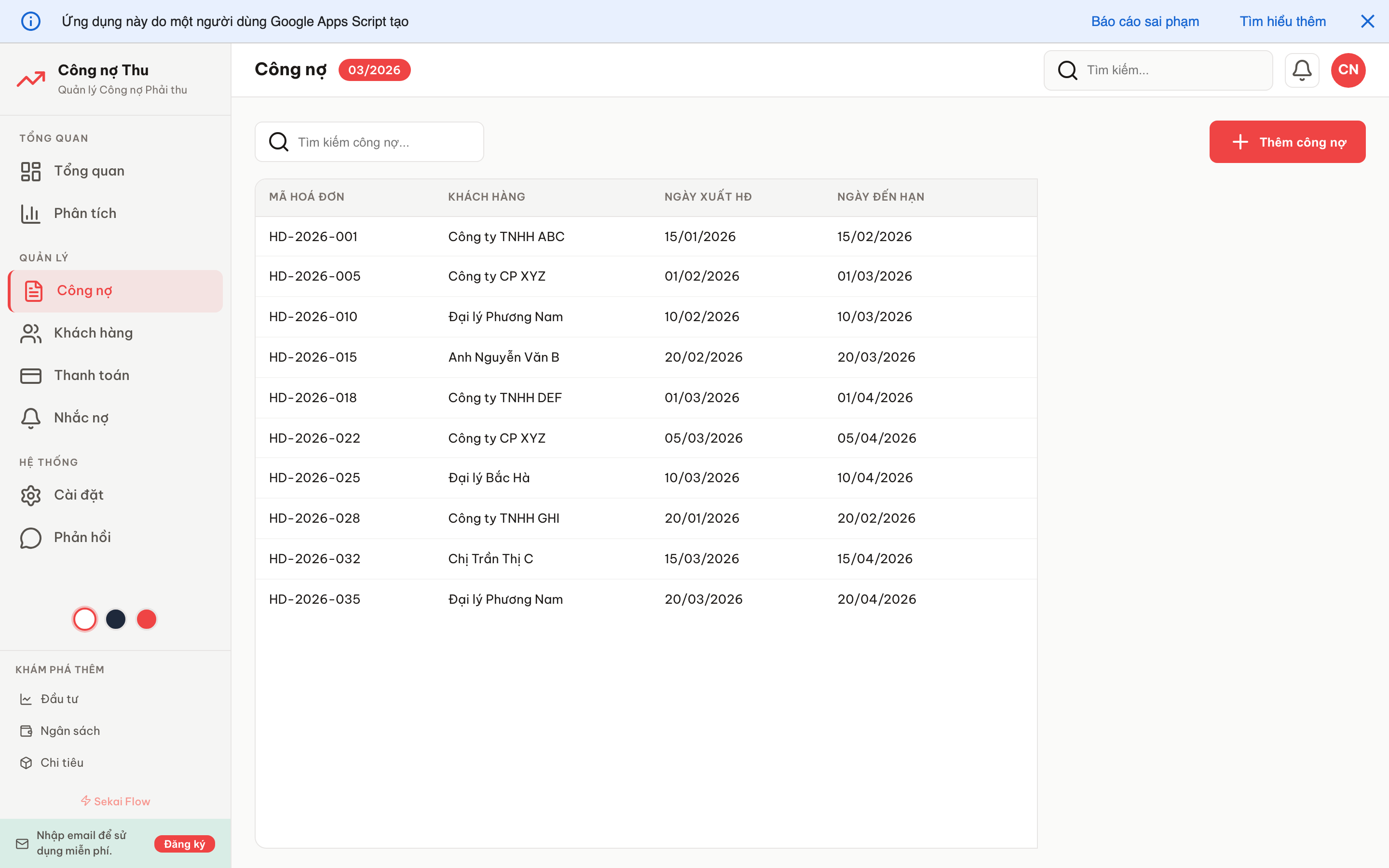Open notifications via the bell icon
Viewport: 1389px width, 868px height.
point(1302,69)
